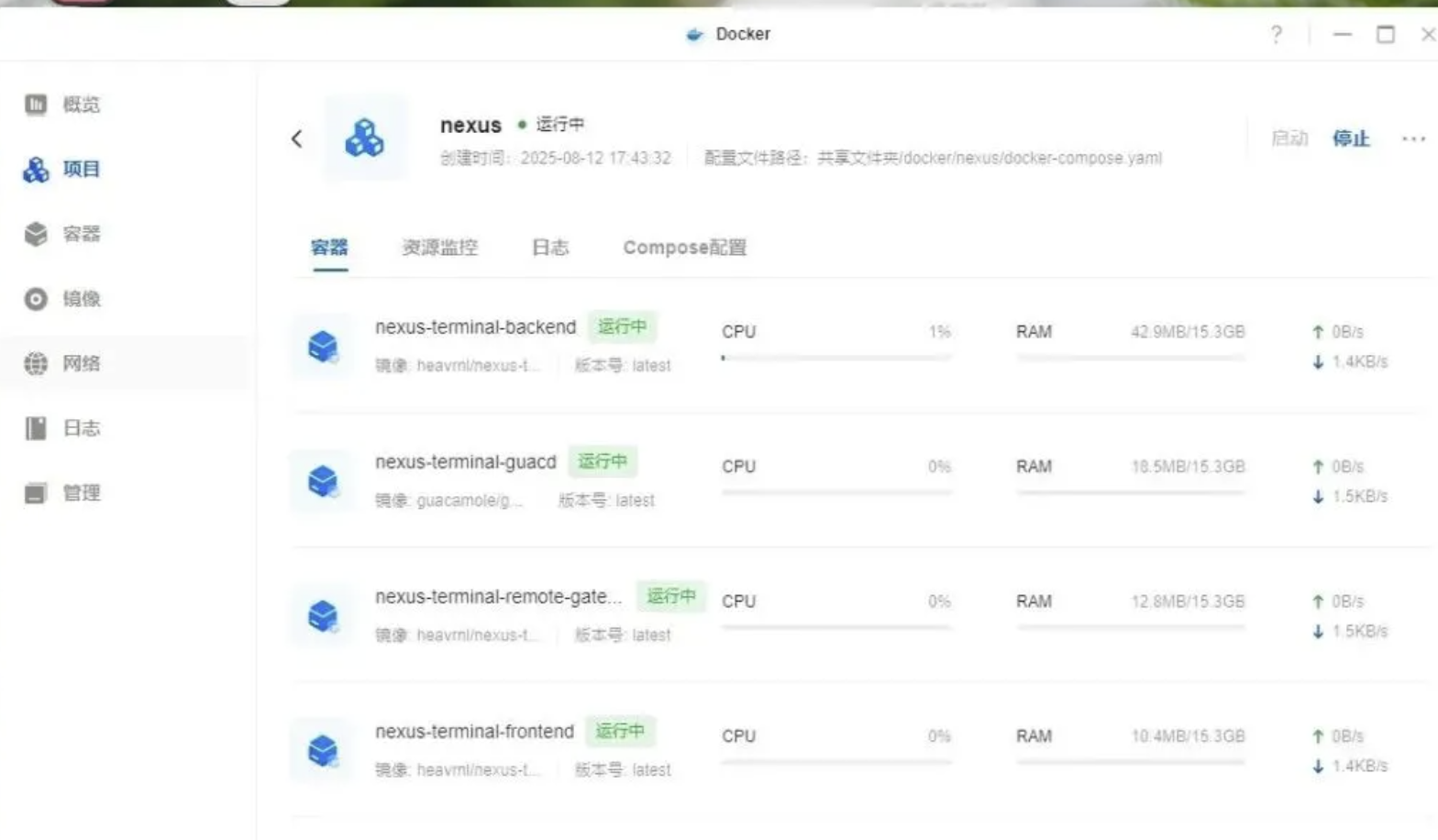Switch to the Compose配置 tab
The height and width of the screenshot is (840, 1438).
[684, 248]
